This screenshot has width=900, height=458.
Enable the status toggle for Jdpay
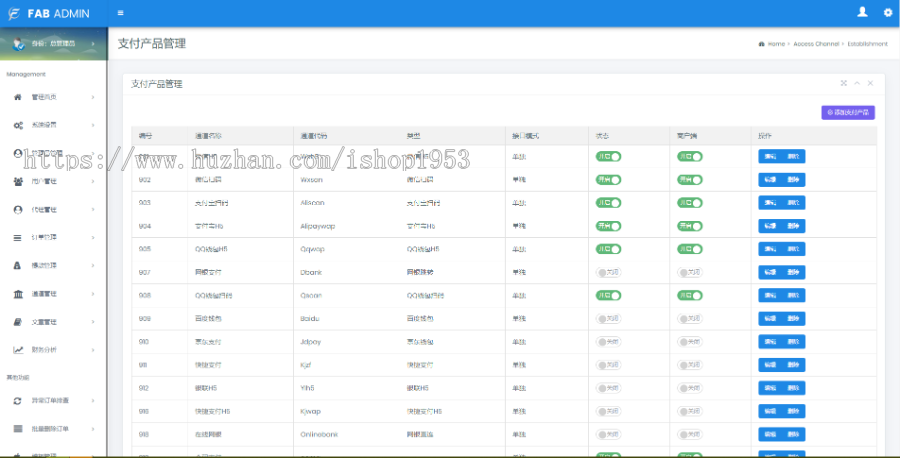pyautogui.click(x=608, y=342)
